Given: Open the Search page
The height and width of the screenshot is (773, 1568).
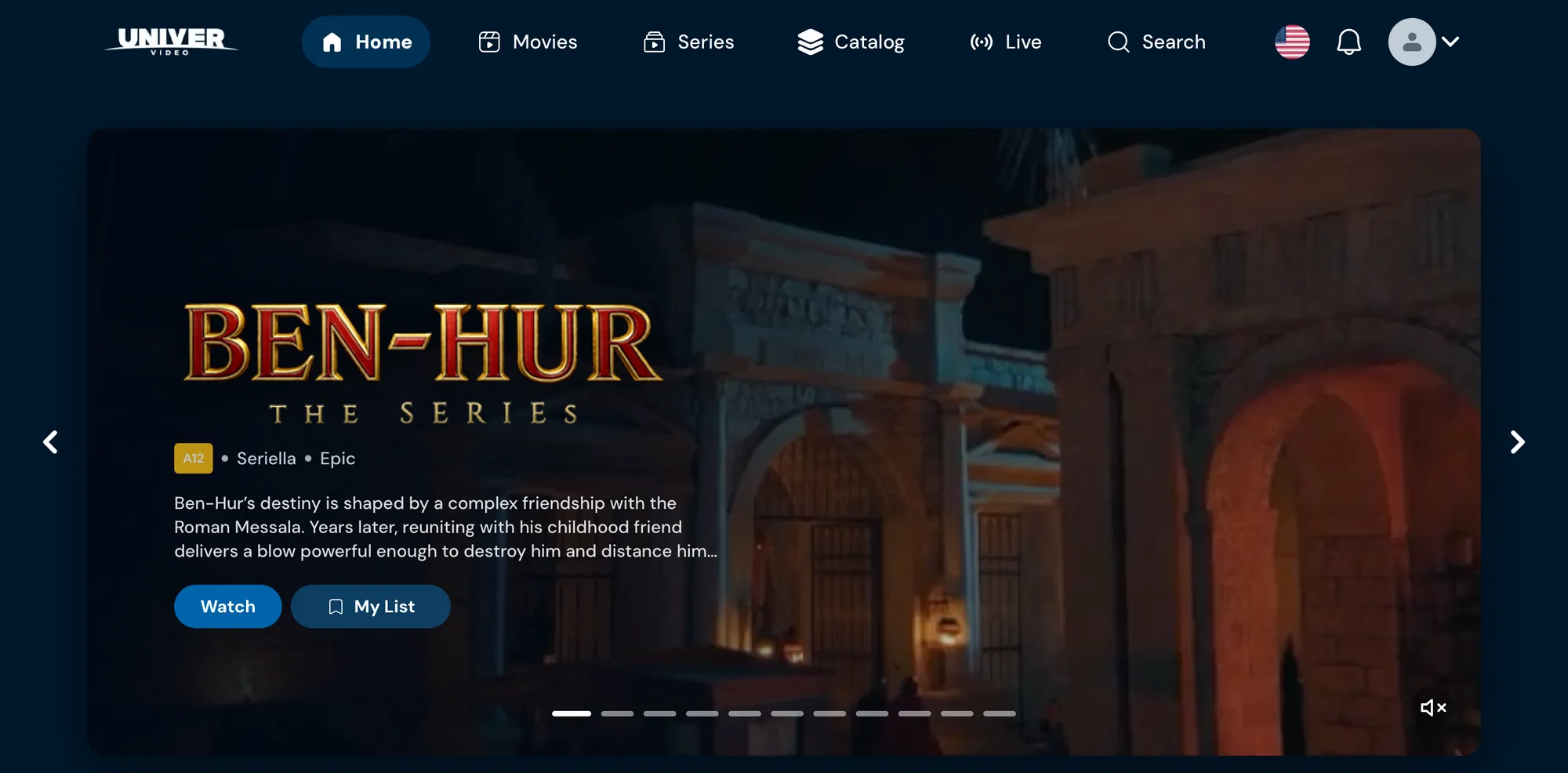Looking at the screenshot, I should [1156, 42].
